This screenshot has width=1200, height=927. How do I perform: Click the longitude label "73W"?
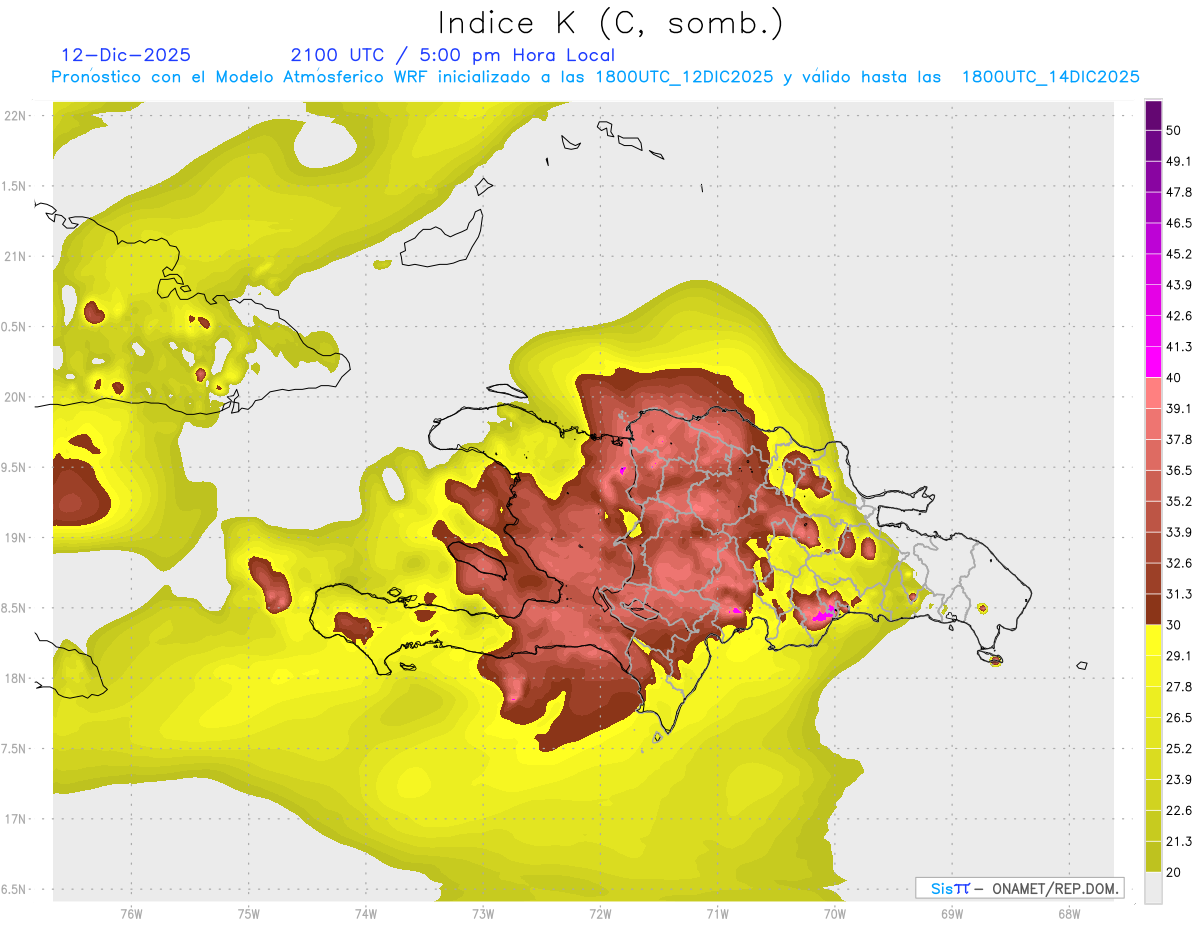click(483, 914)
